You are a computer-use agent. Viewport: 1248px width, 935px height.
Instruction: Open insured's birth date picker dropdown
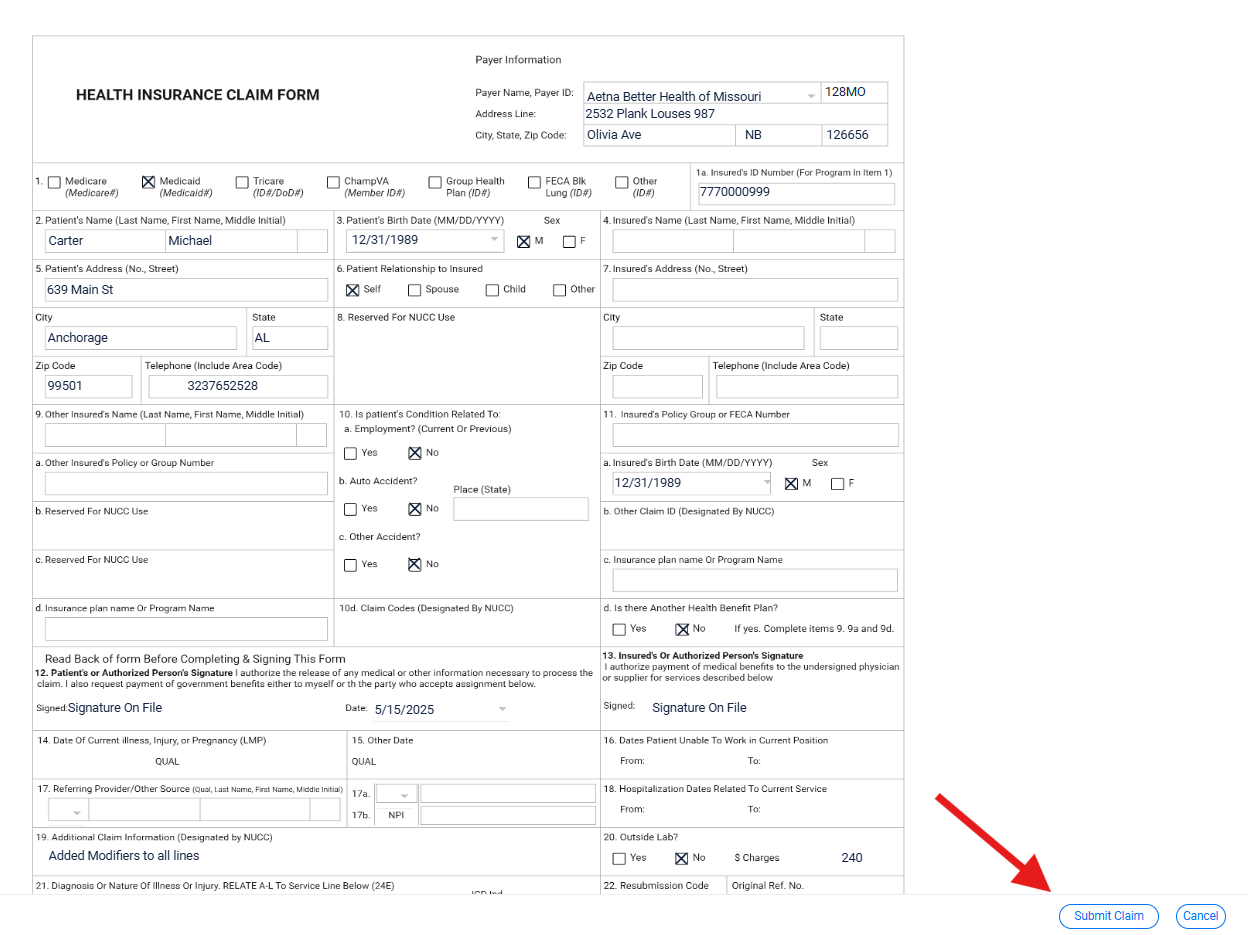click(x=767, y=483)
